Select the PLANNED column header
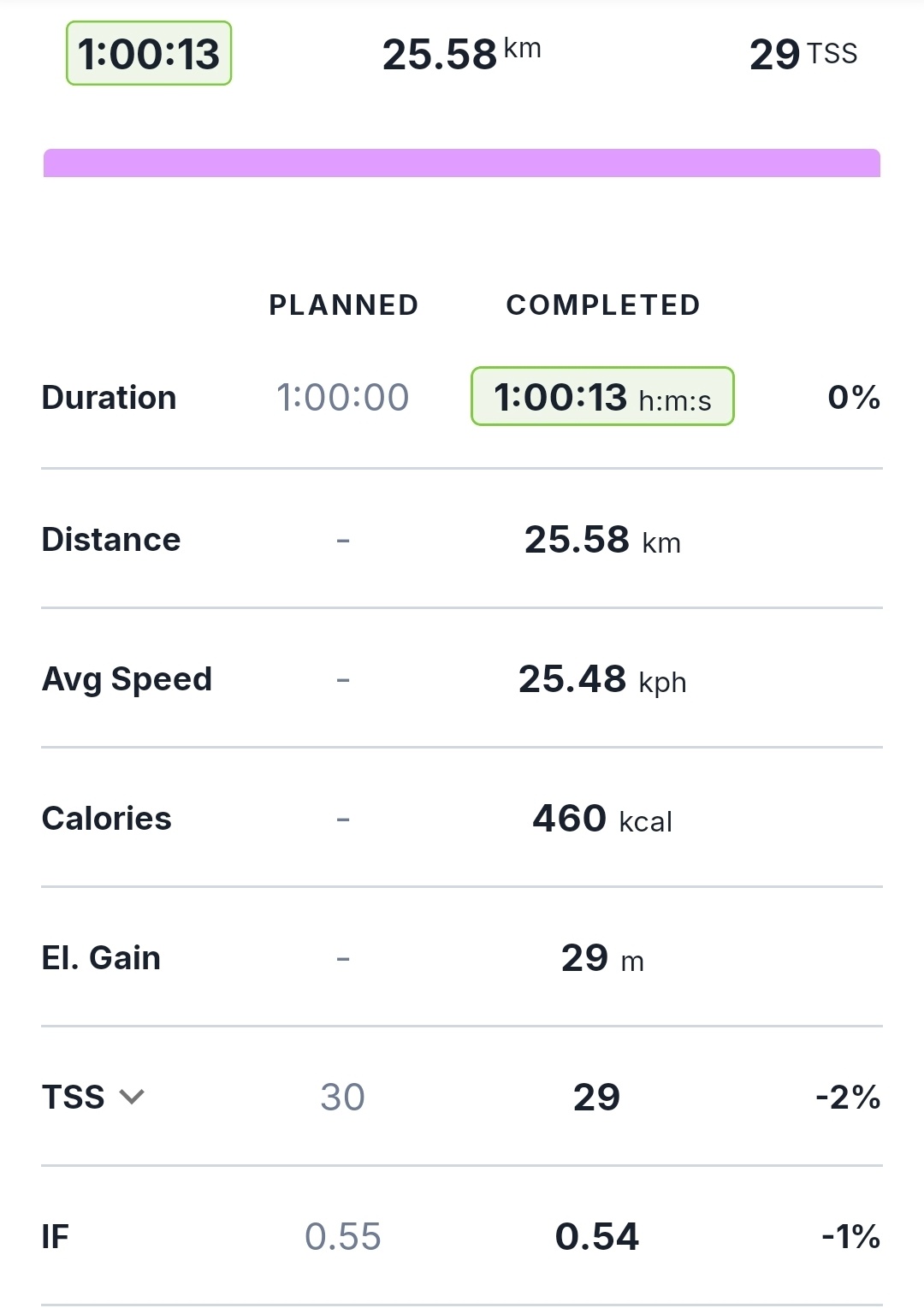924x1308 pixels. point(343,305)
